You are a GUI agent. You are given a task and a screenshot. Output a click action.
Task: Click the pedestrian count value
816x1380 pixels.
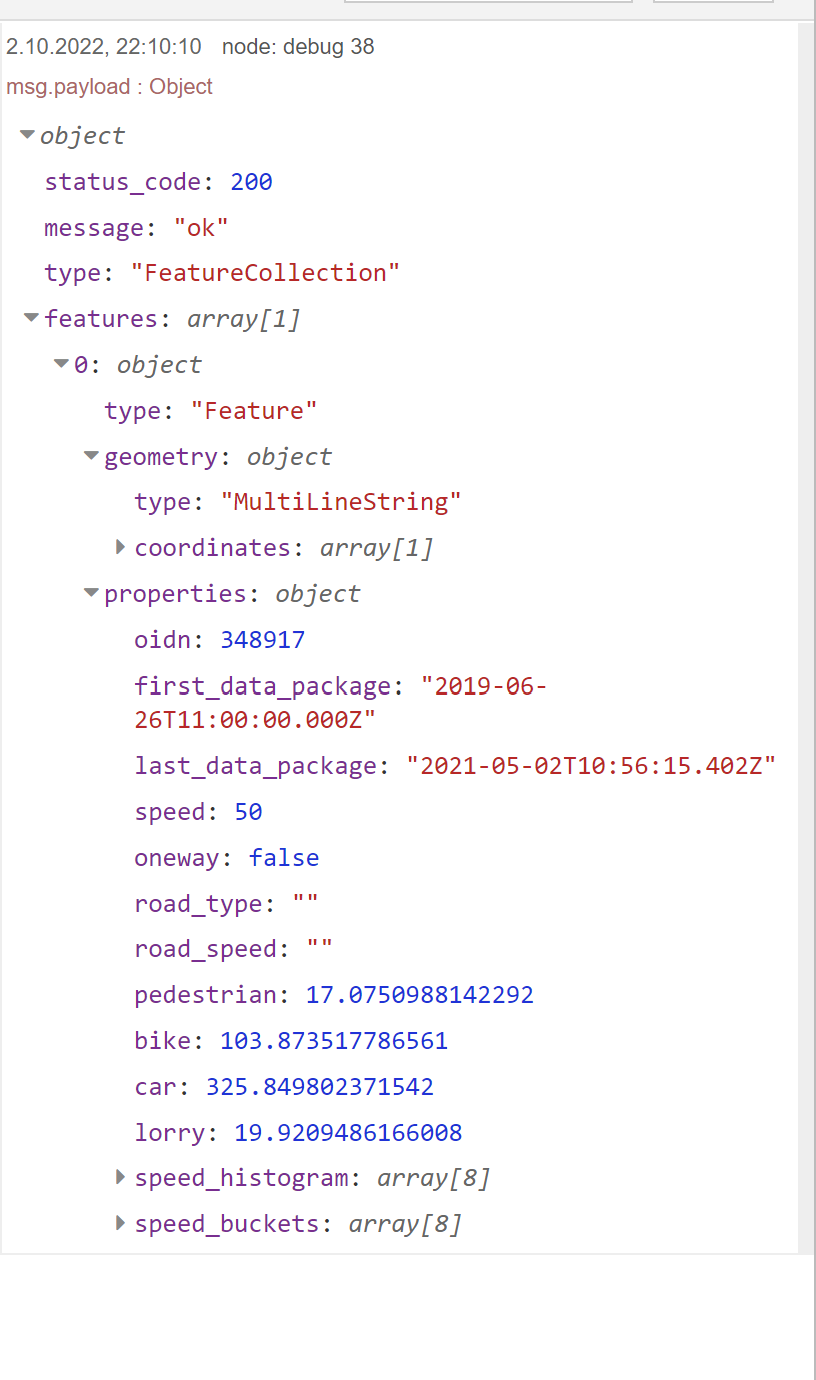[419, 995]
